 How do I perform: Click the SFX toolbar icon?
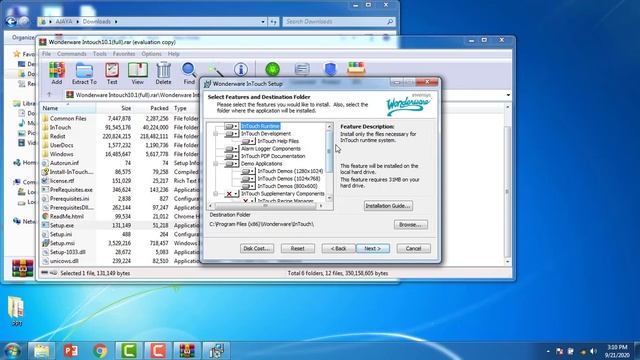(x=356, y=69)
